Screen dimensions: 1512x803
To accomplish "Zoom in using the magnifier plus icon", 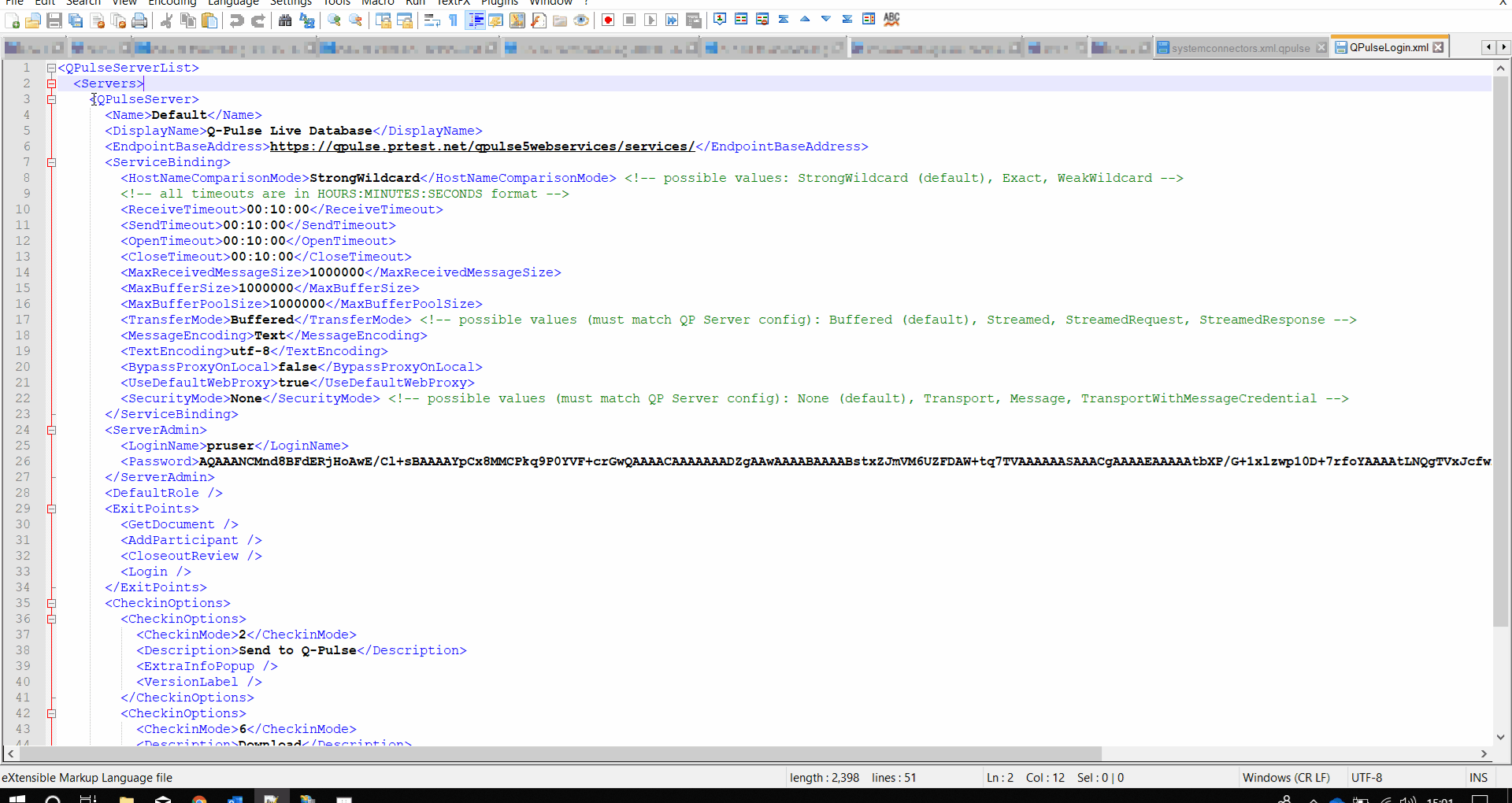I will click(x=334, y=20).
